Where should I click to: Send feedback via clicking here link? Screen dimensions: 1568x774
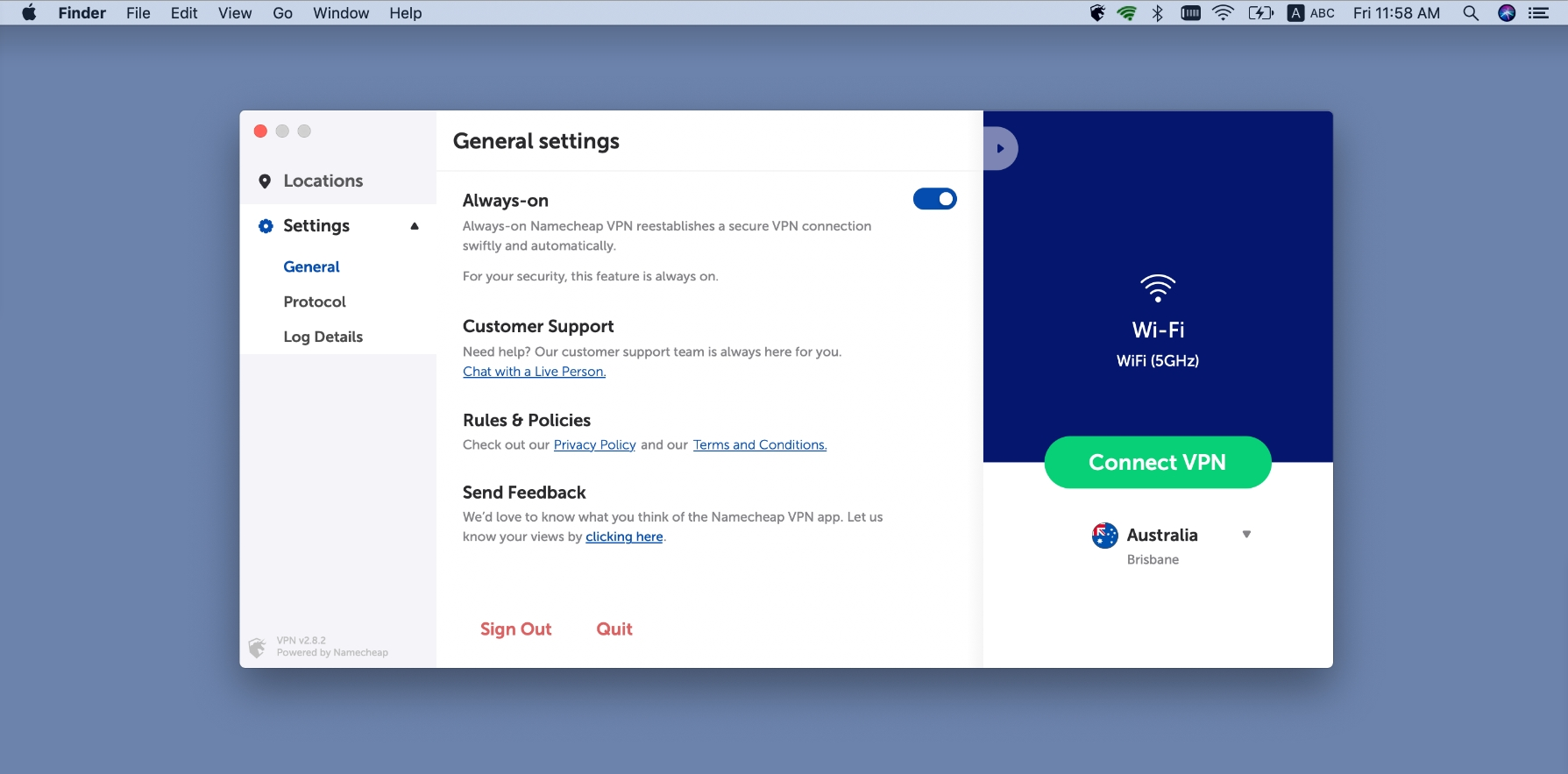pyautogui.click(x=624, y=536)
